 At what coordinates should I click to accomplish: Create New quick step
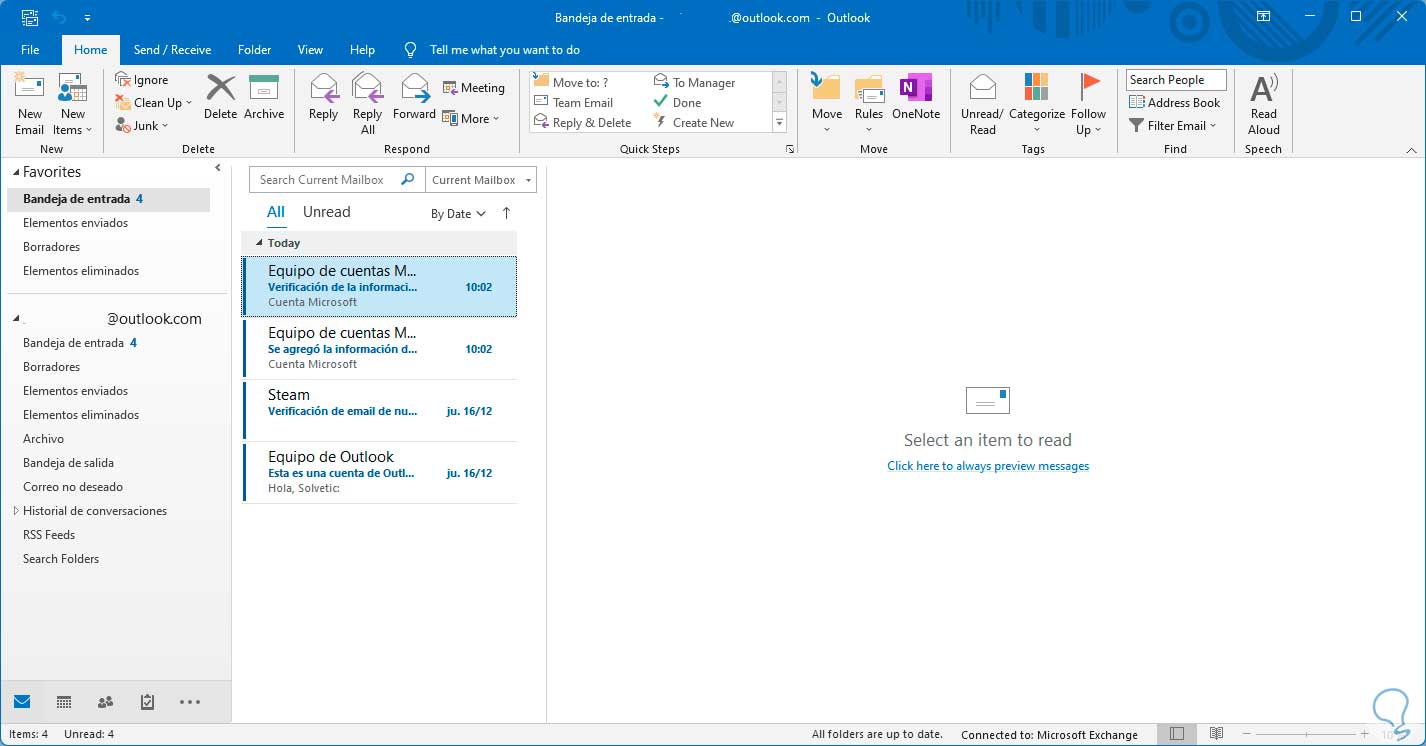[x=694, y=122]
